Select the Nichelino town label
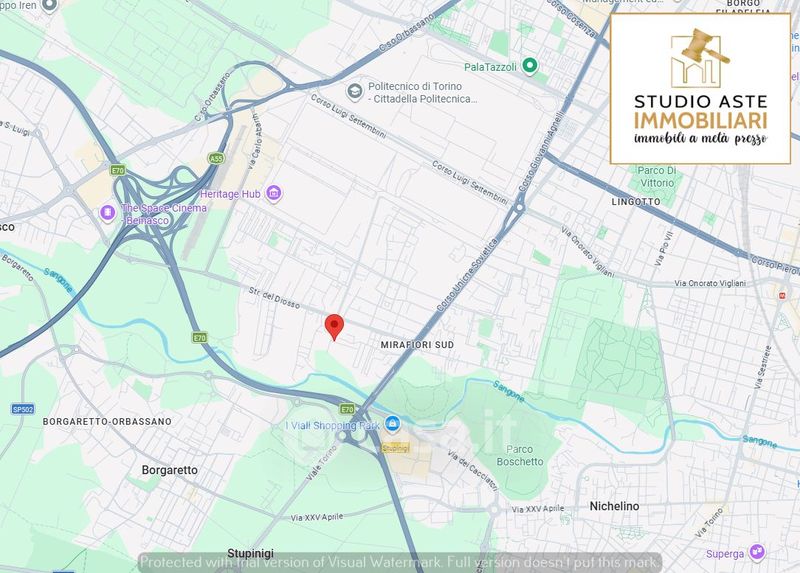 click(x=614, y=506)
